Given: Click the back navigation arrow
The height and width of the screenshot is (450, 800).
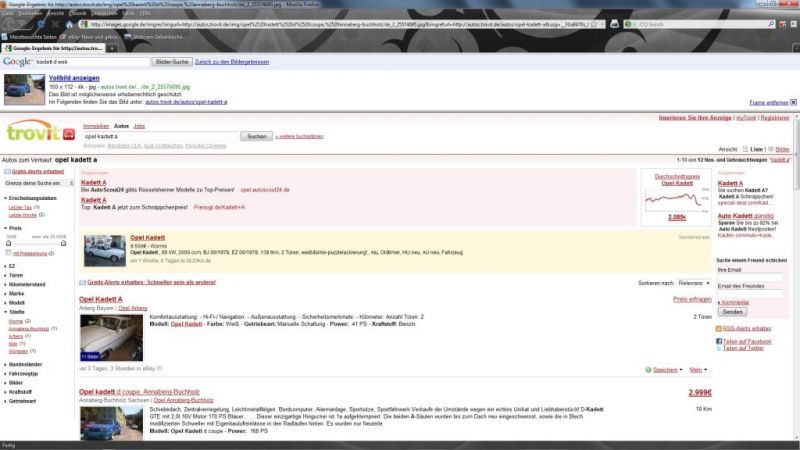Looking at the screenshot, I should 11,24.
